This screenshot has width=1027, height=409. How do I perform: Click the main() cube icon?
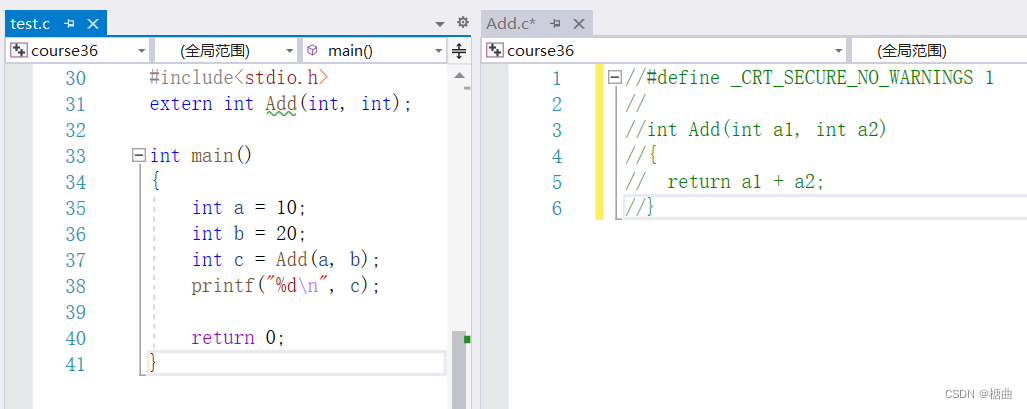[313, 50]
